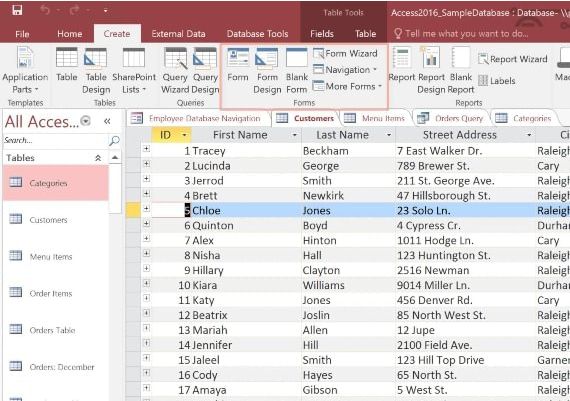
Task: Start the Form Wizard
Action: 345,53
